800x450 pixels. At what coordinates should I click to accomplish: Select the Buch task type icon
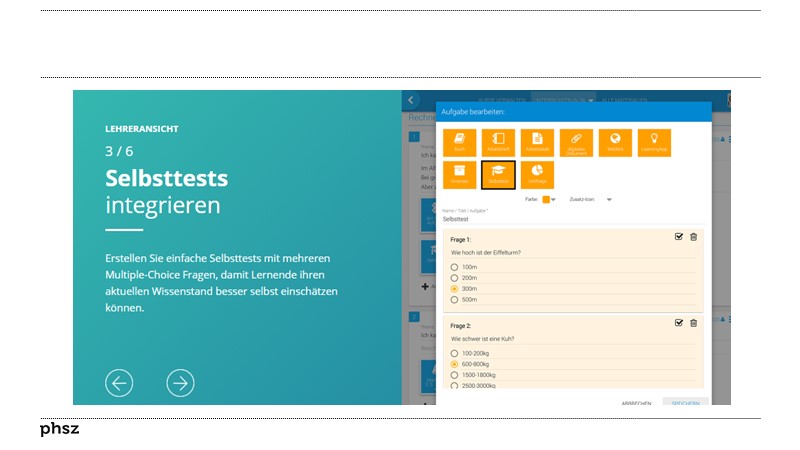(459, 142)
